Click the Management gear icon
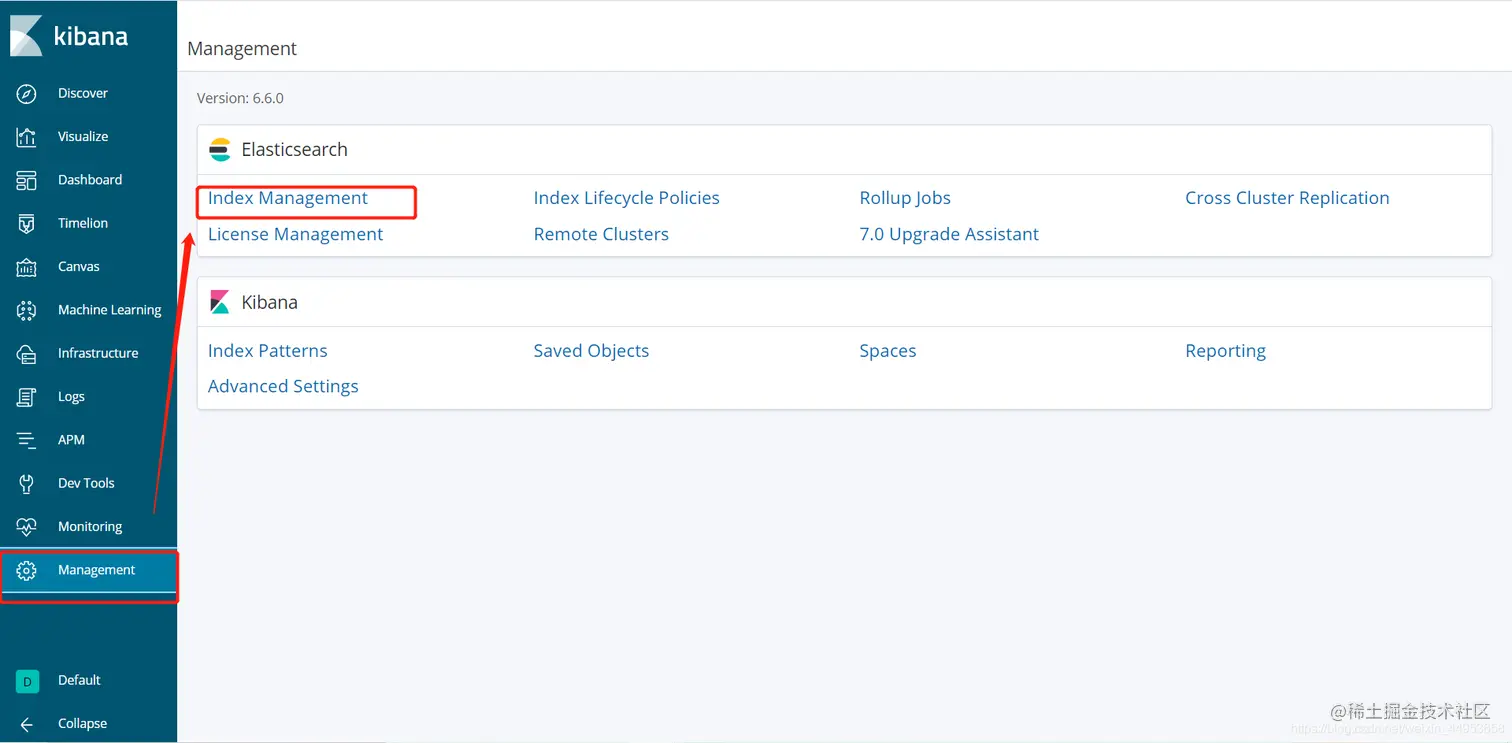 27,570
